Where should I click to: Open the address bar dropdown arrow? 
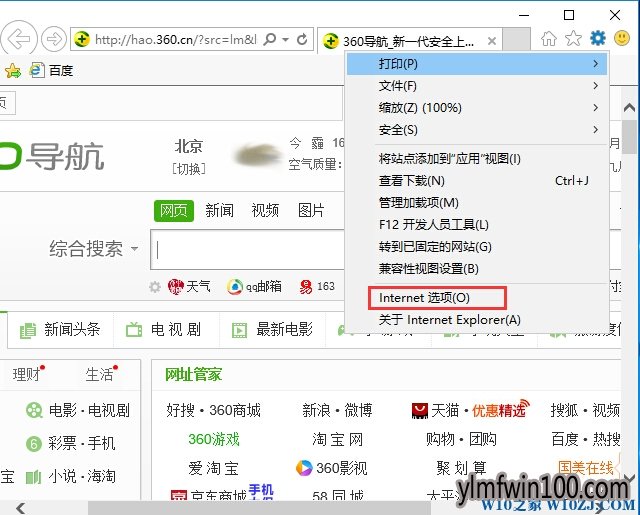point(286,40)
